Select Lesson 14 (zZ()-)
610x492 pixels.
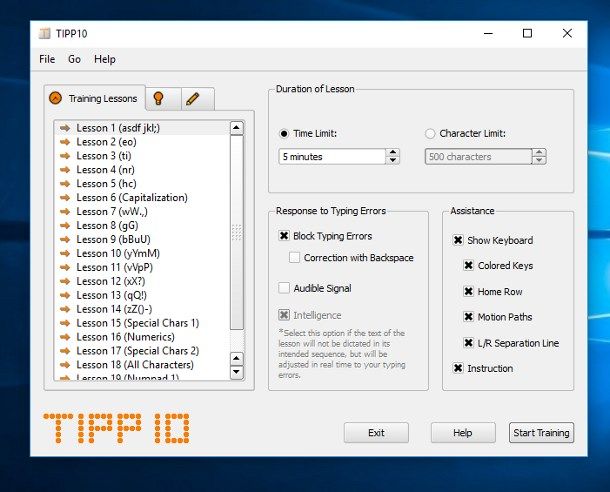[142, 309]
